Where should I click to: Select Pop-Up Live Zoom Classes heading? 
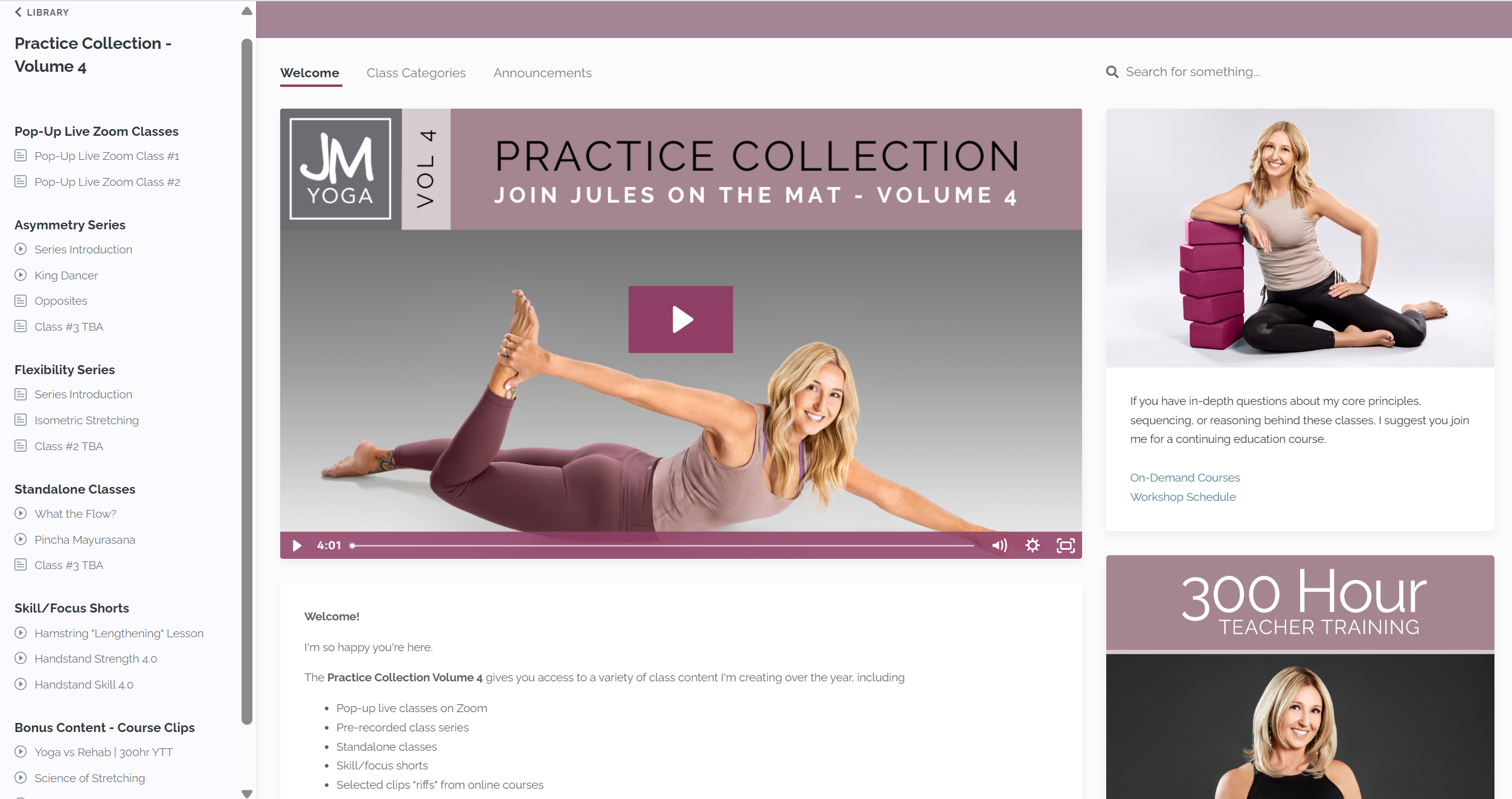97,131
